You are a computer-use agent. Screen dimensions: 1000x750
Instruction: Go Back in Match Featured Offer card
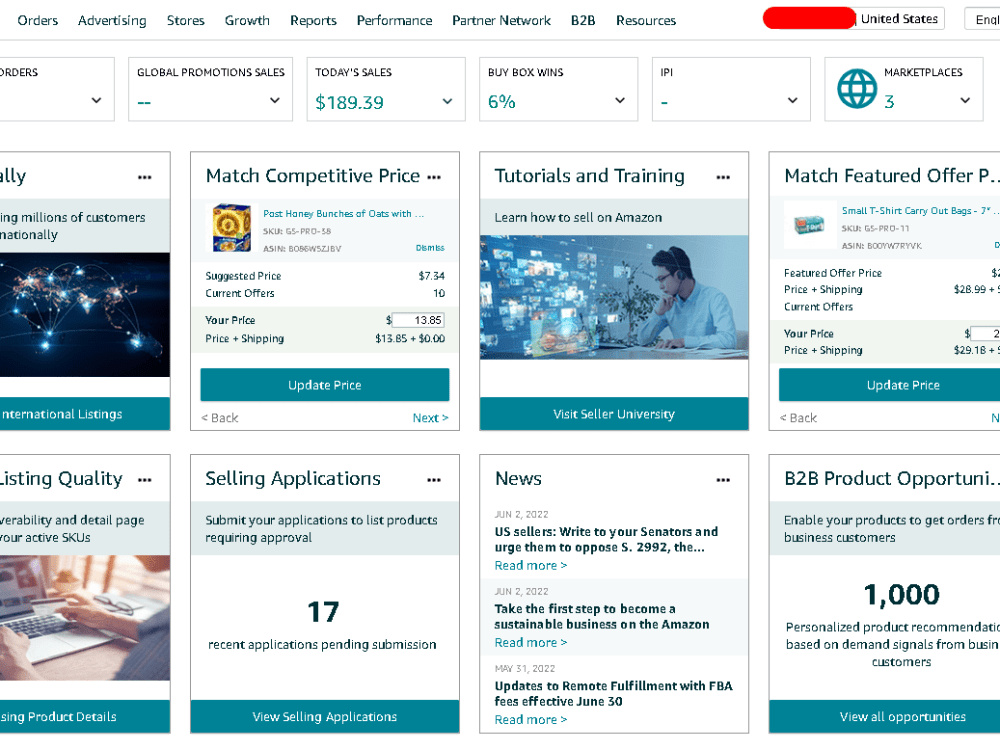tap(798, 418)
